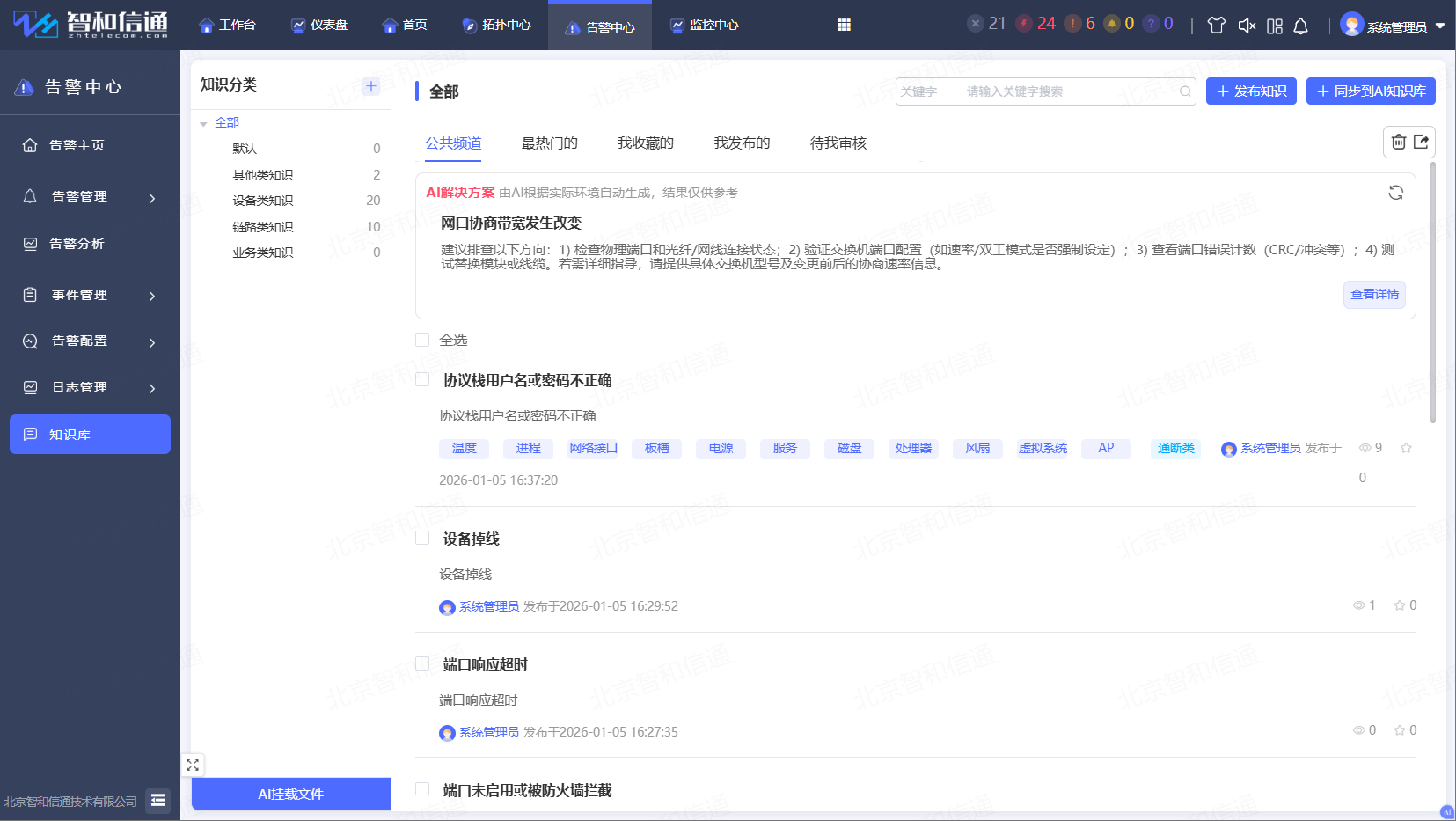Switch to the 最热门的 tab
Viewport: 1456px width, 821px height.
(x=550, y=143)
